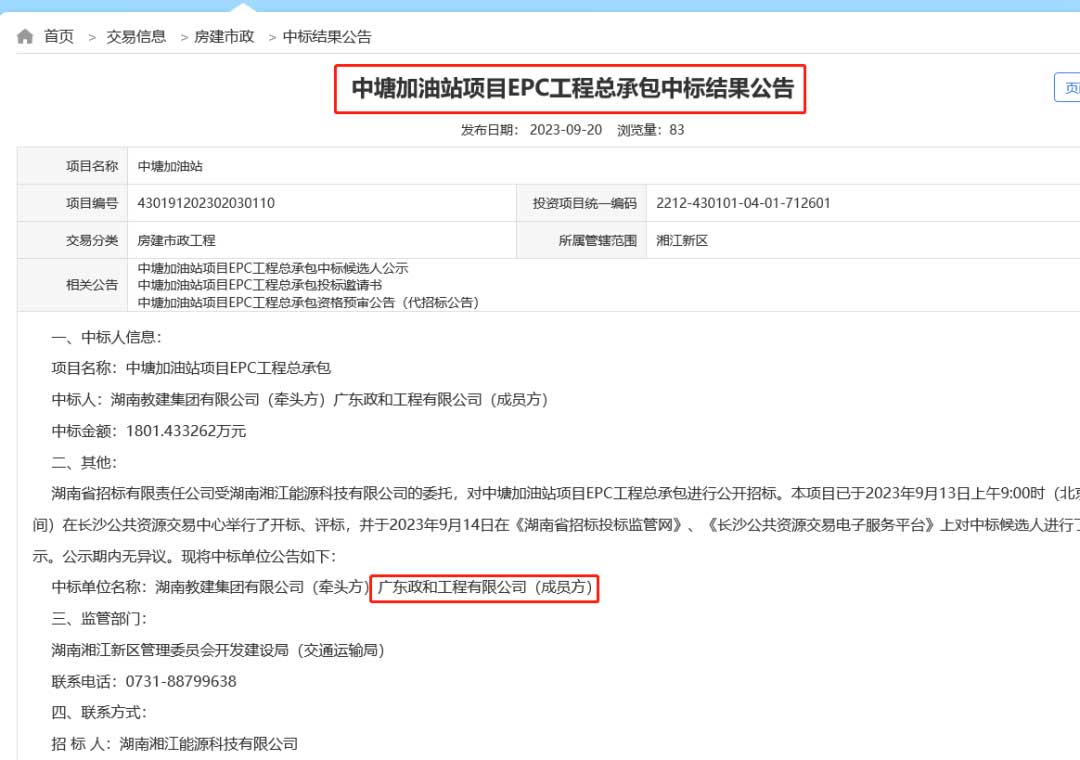
Task: Click the sentence 公示期内无异议。现将中标单位公告如下
Action: [199, 556]
